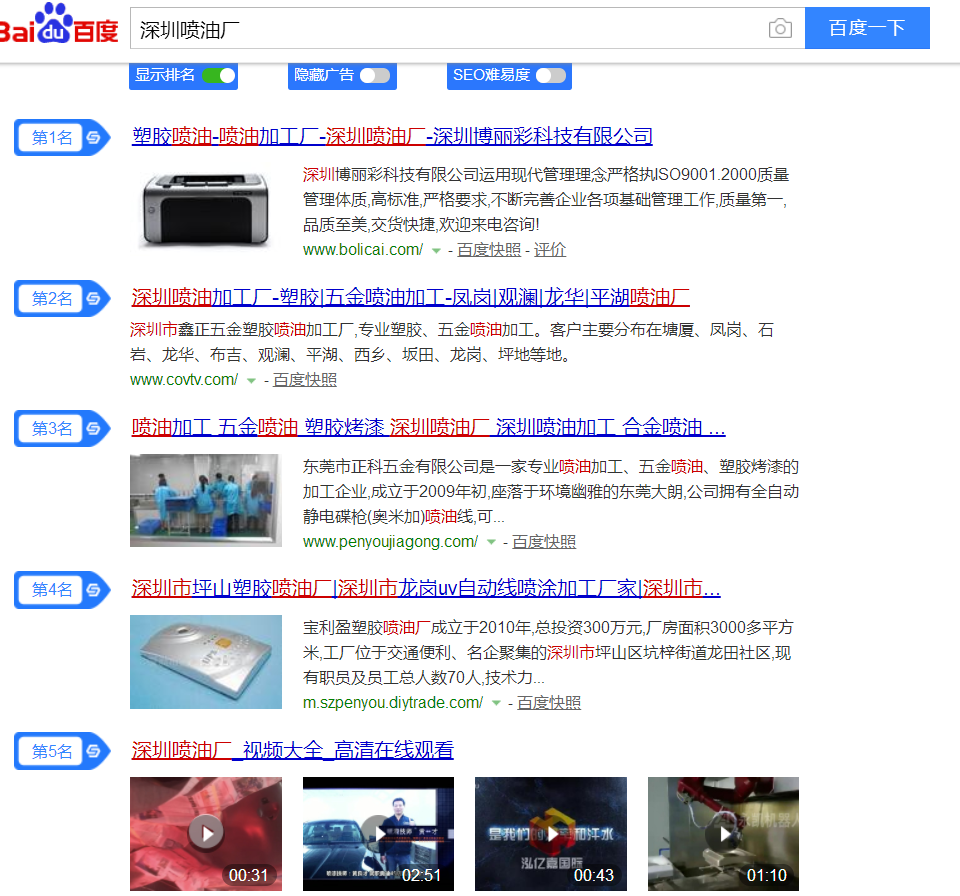Click the 第3名 rank label
The height and width of the screenshot is (896, 960).
52,428
